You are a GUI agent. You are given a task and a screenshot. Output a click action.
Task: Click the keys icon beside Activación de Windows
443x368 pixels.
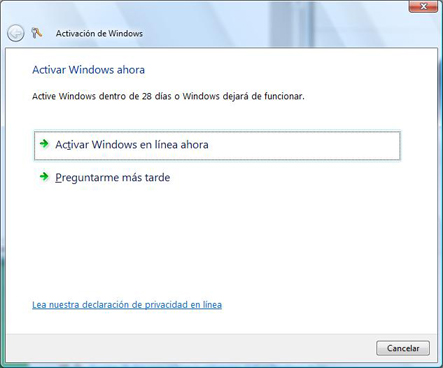(37, 33)
